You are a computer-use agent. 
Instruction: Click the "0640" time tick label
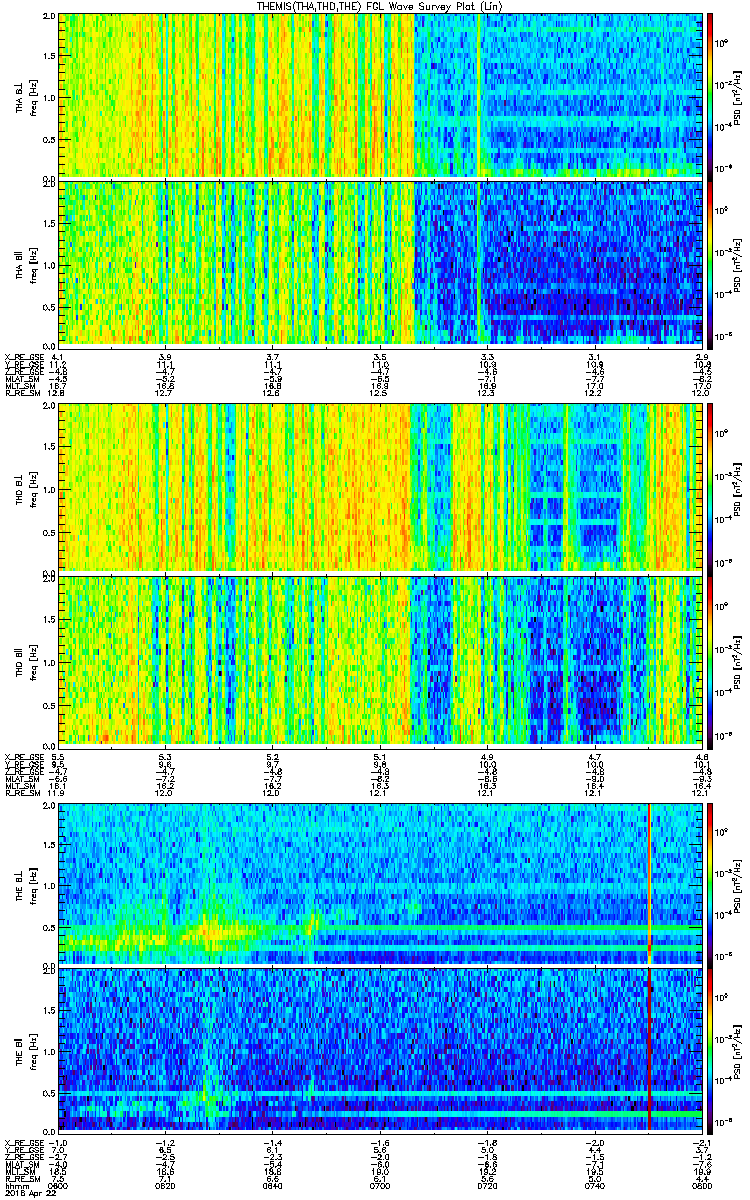(272, 1185)
